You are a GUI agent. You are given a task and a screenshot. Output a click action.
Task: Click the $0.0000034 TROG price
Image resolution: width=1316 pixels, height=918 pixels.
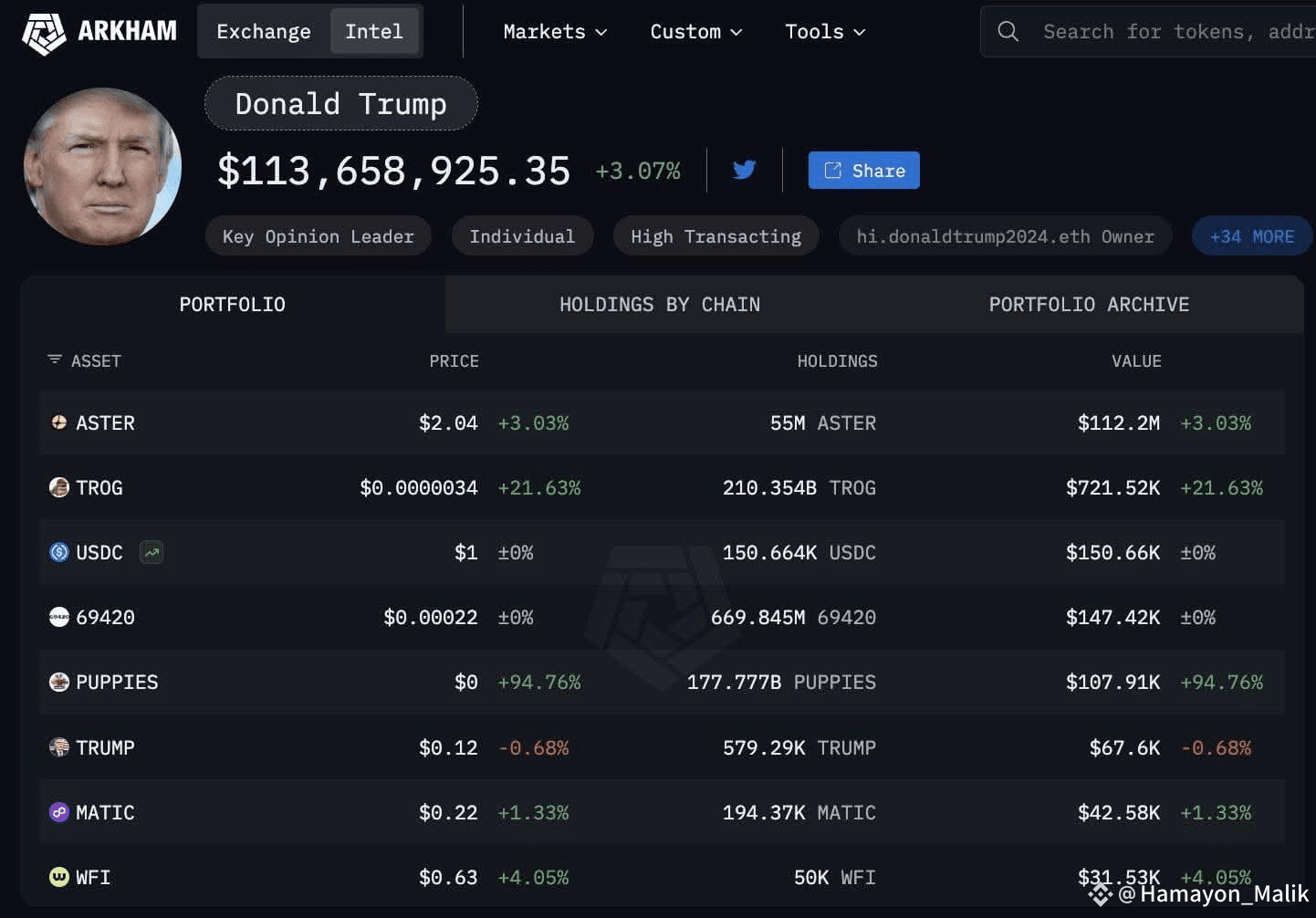pyautogui.click(x=419, y=487)
